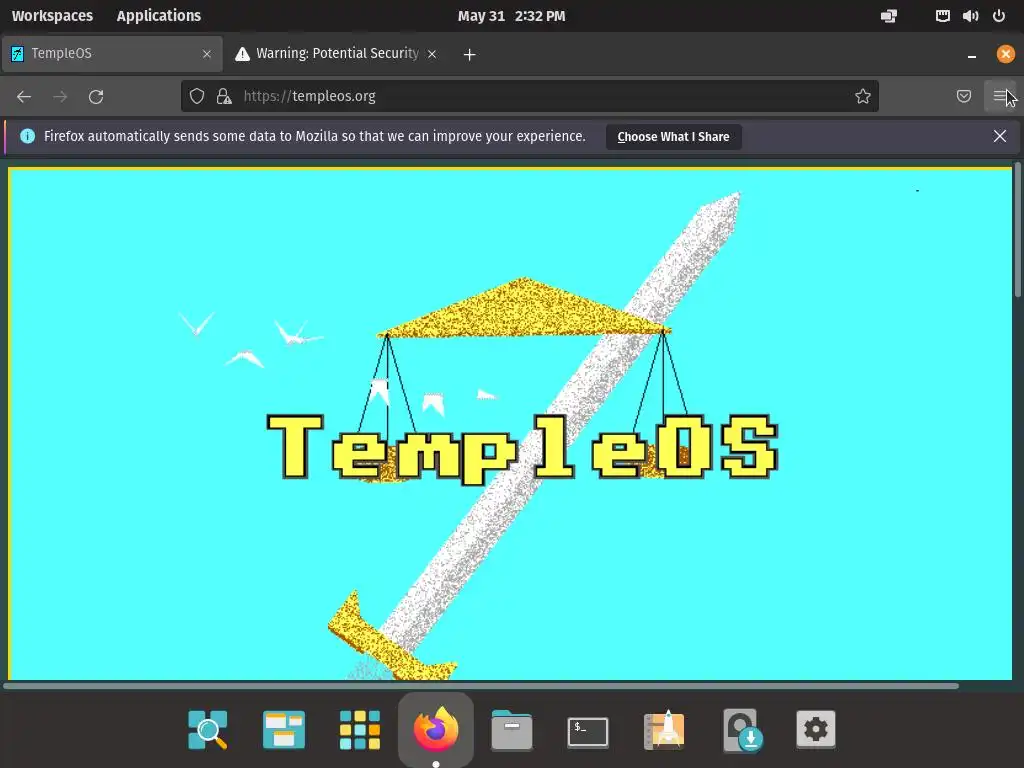Click the vertical page scrollbar
This screenshot has height=768, width=1024.
coord(1017,231)
